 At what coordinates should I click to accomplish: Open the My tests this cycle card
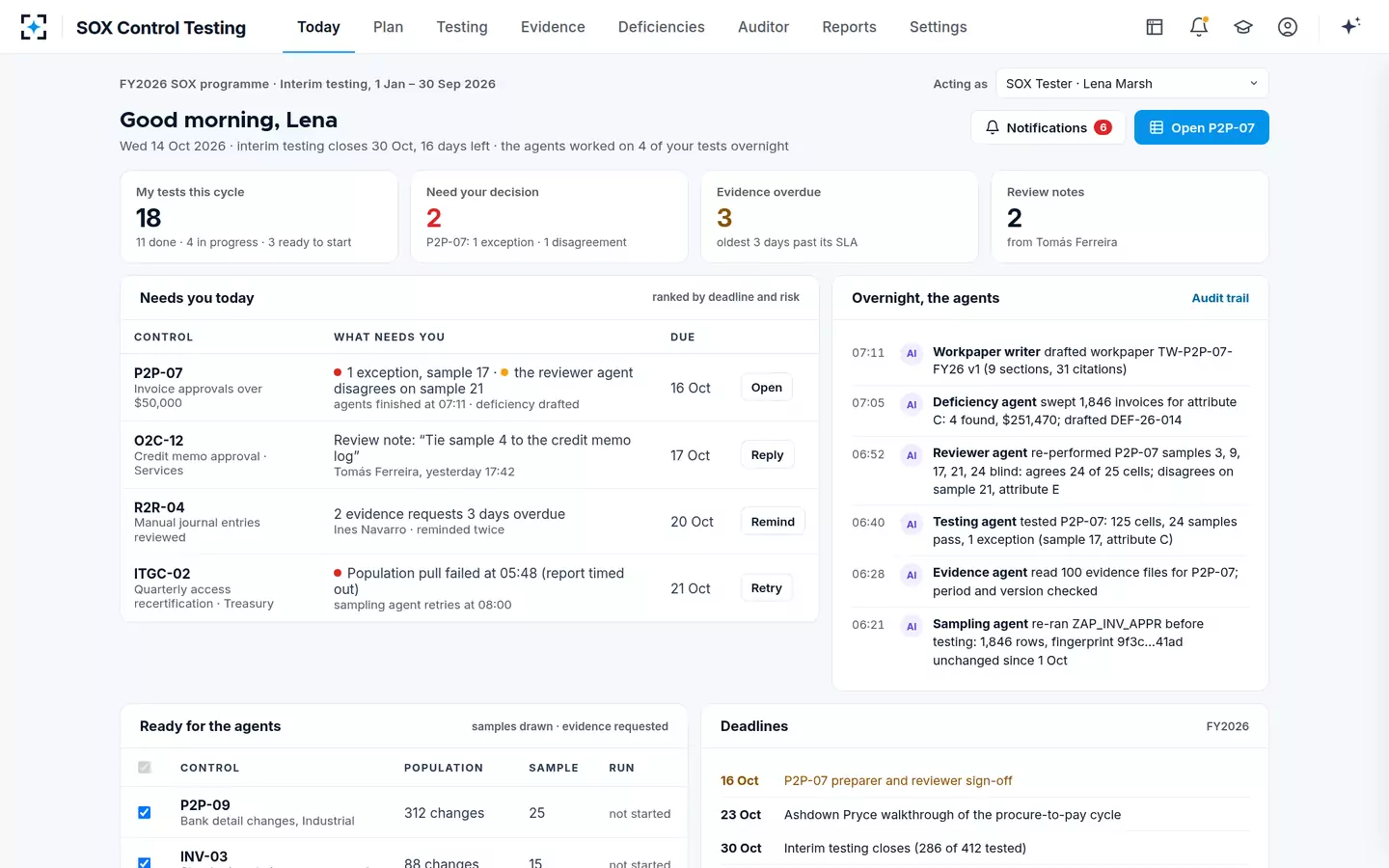point(259,217)
